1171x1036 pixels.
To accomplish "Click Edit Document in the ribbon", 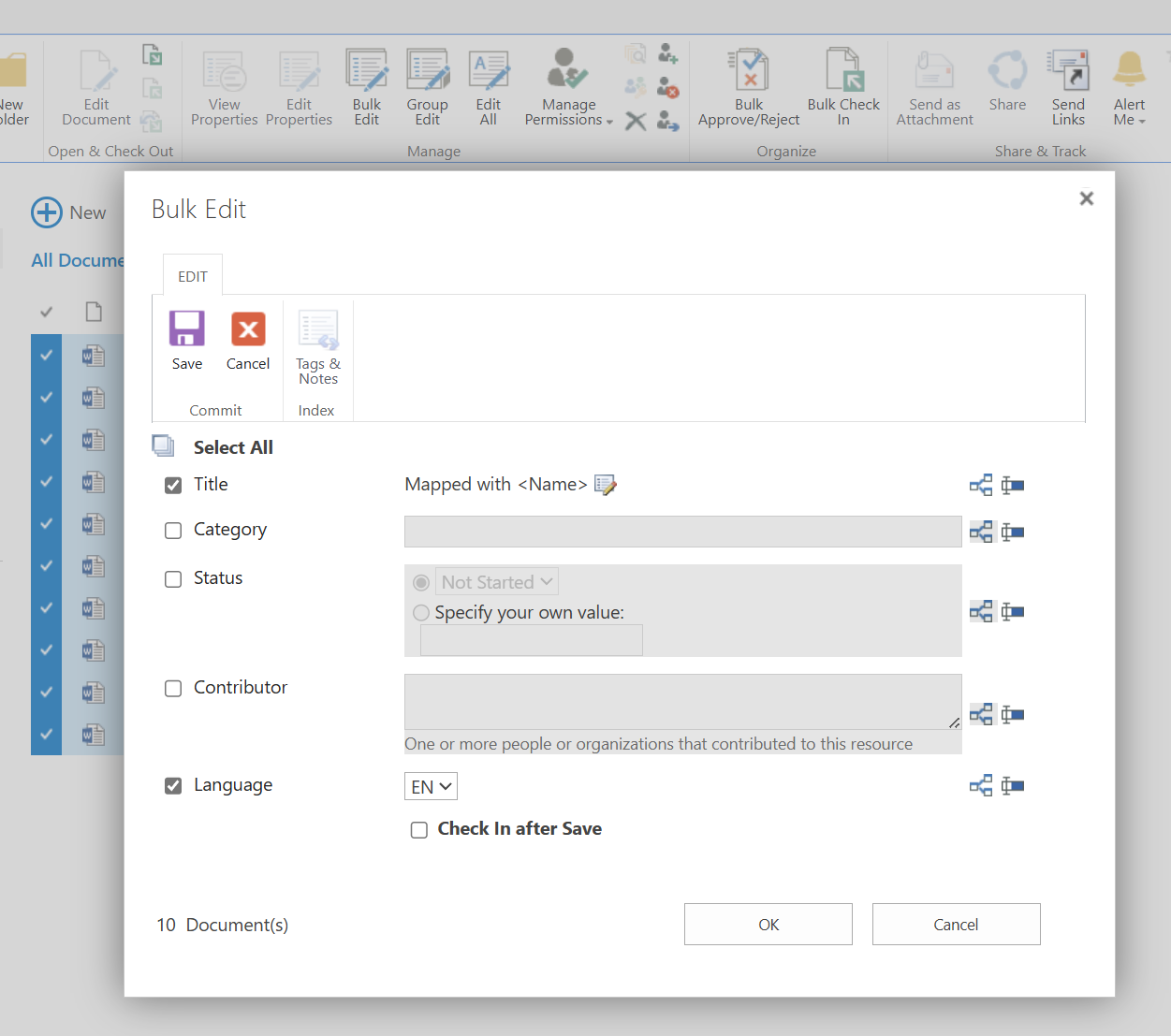I will (x=96, y=87).
